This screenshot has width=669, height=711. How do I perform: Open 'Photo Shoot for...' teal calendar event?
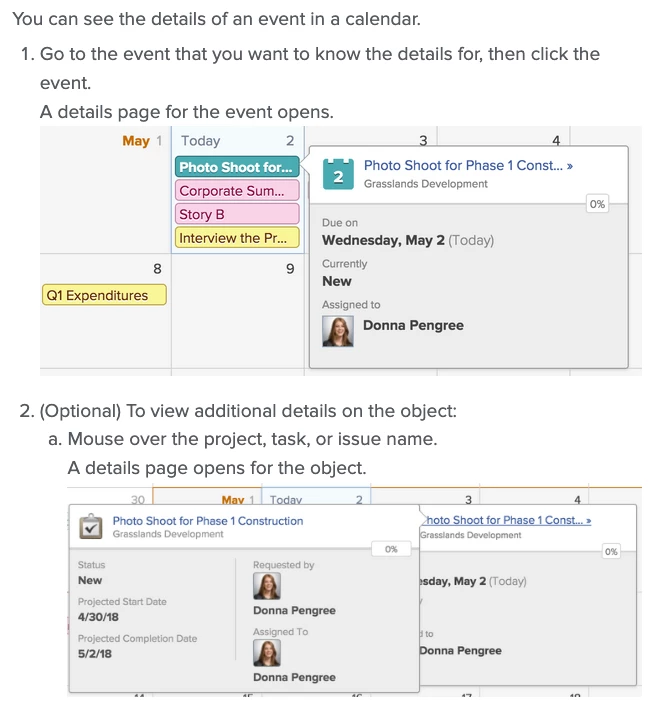coord(237,167)
